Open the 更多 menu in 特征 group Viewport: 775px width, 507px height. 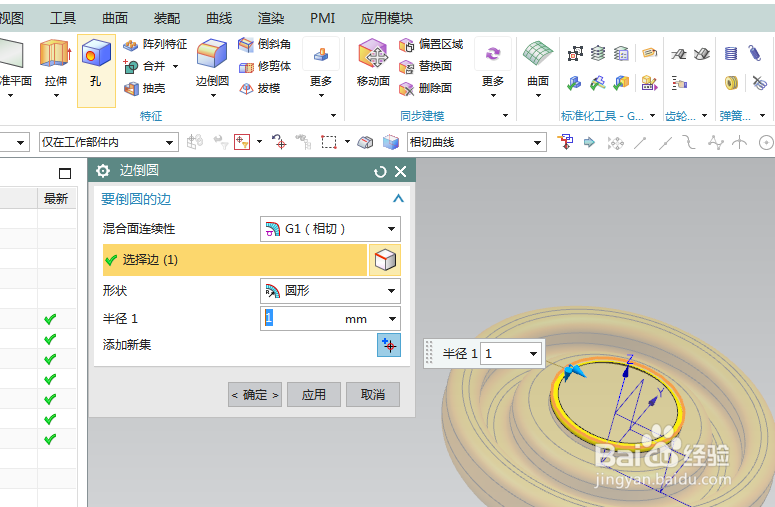tap(321, 67)
